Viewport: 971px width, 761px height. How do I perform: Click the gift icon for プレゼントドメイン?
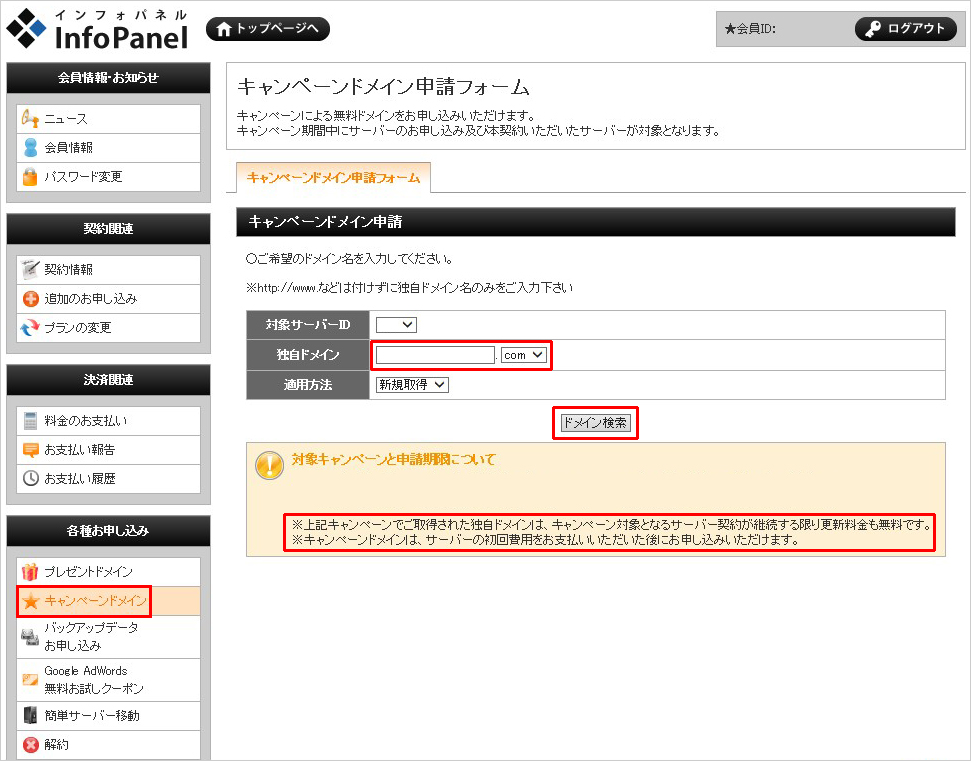tap(30, 572)
